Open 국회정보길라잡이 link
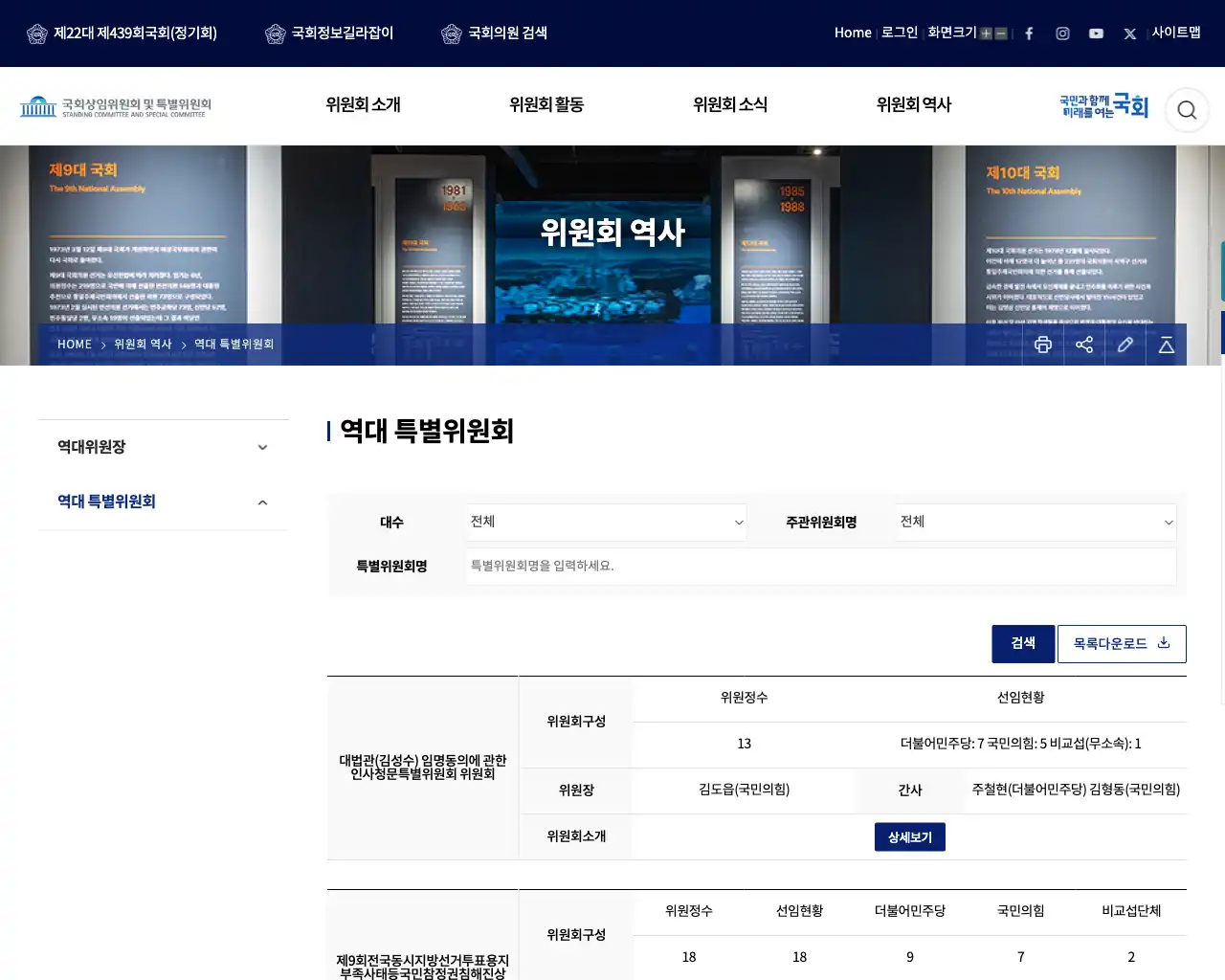Viewport: 1225px width, 980px height. click(329, 33)
